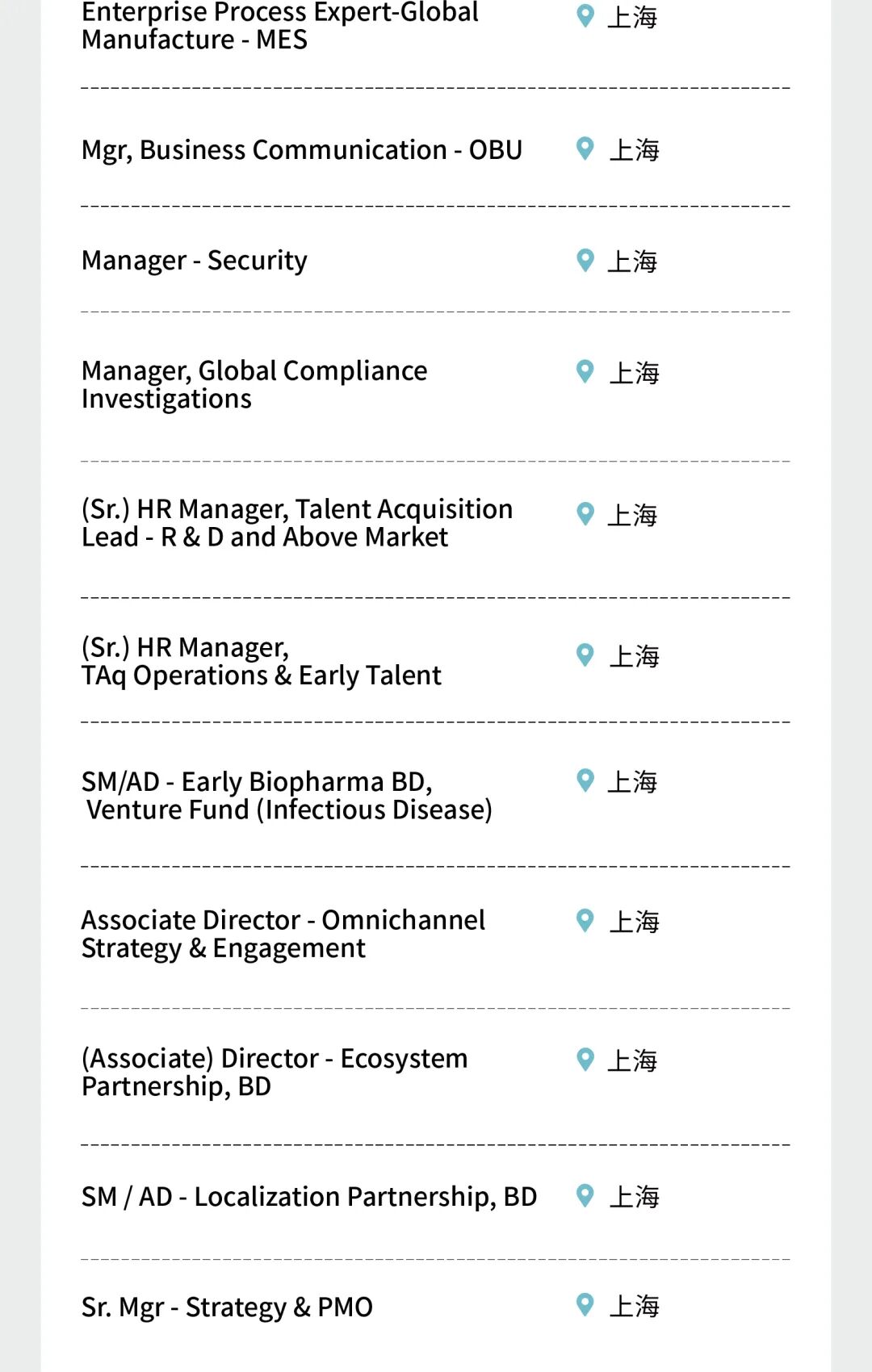
Task: Open Mgr, Business Communication - OBU listing
Action: (302, 151)
